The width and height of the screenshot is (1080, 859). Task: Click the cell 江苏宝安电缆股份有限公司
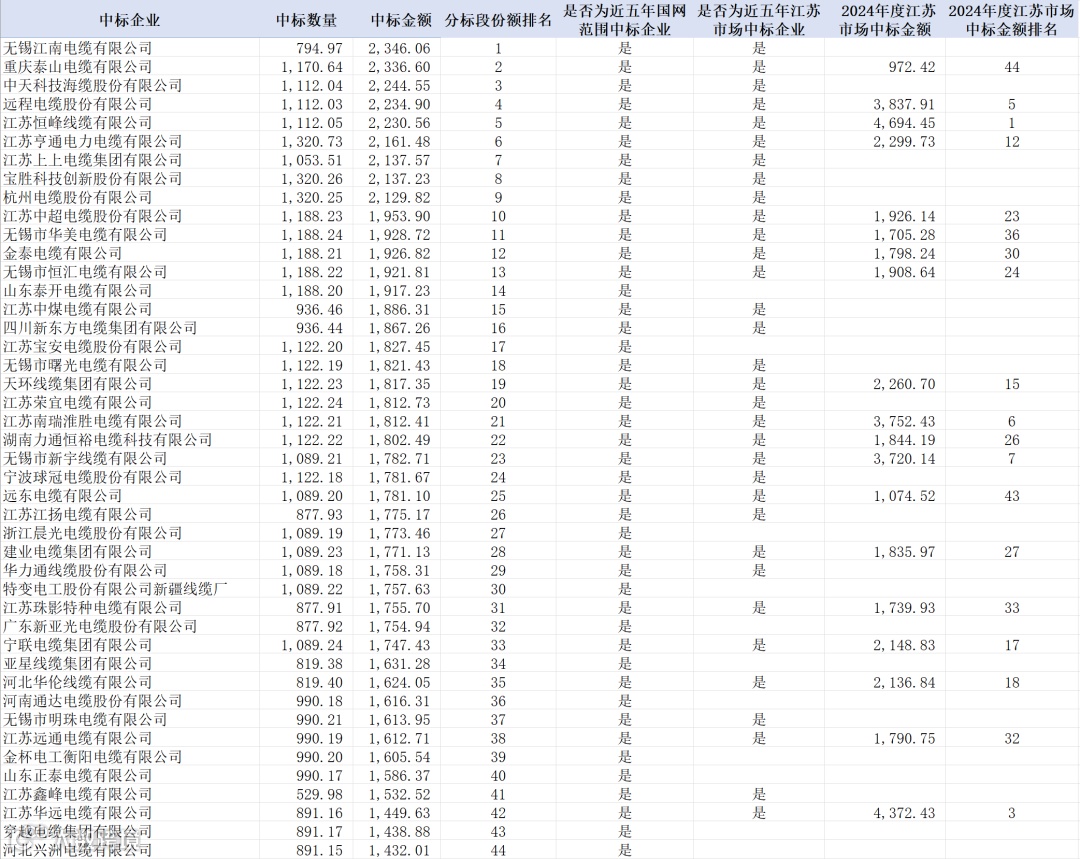93,346
